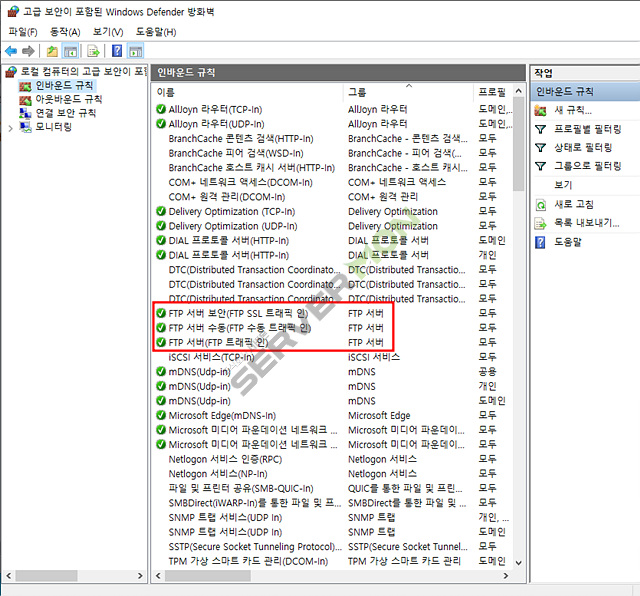Click the rules list vertical scrollbar thumb

[518, 144]
